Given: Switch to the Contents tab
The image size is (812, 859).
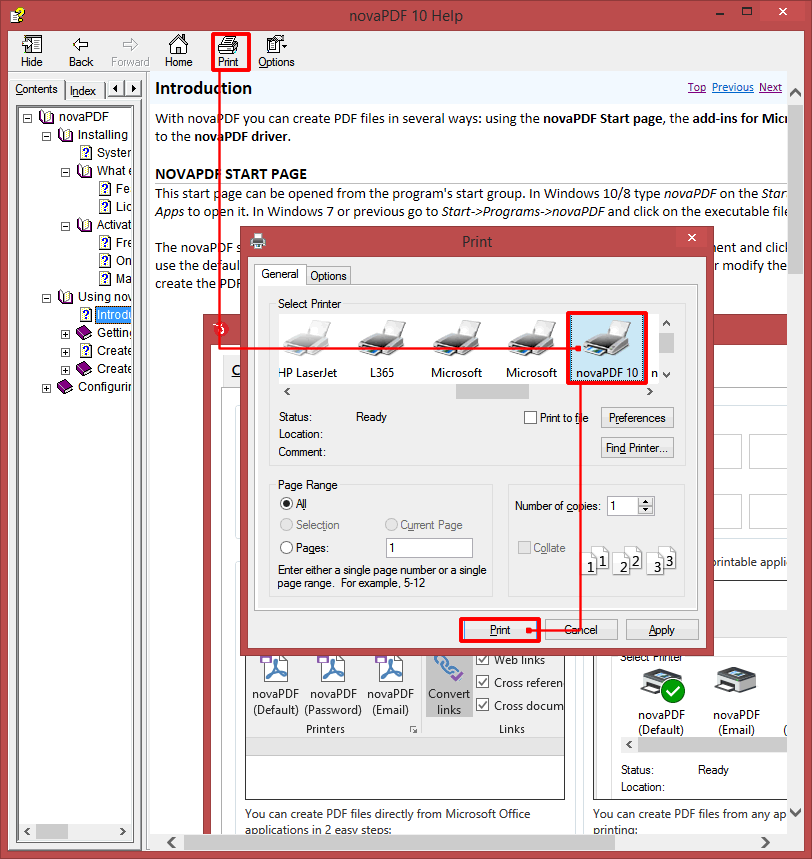Looking at the screenshot, I should [36, 89].
